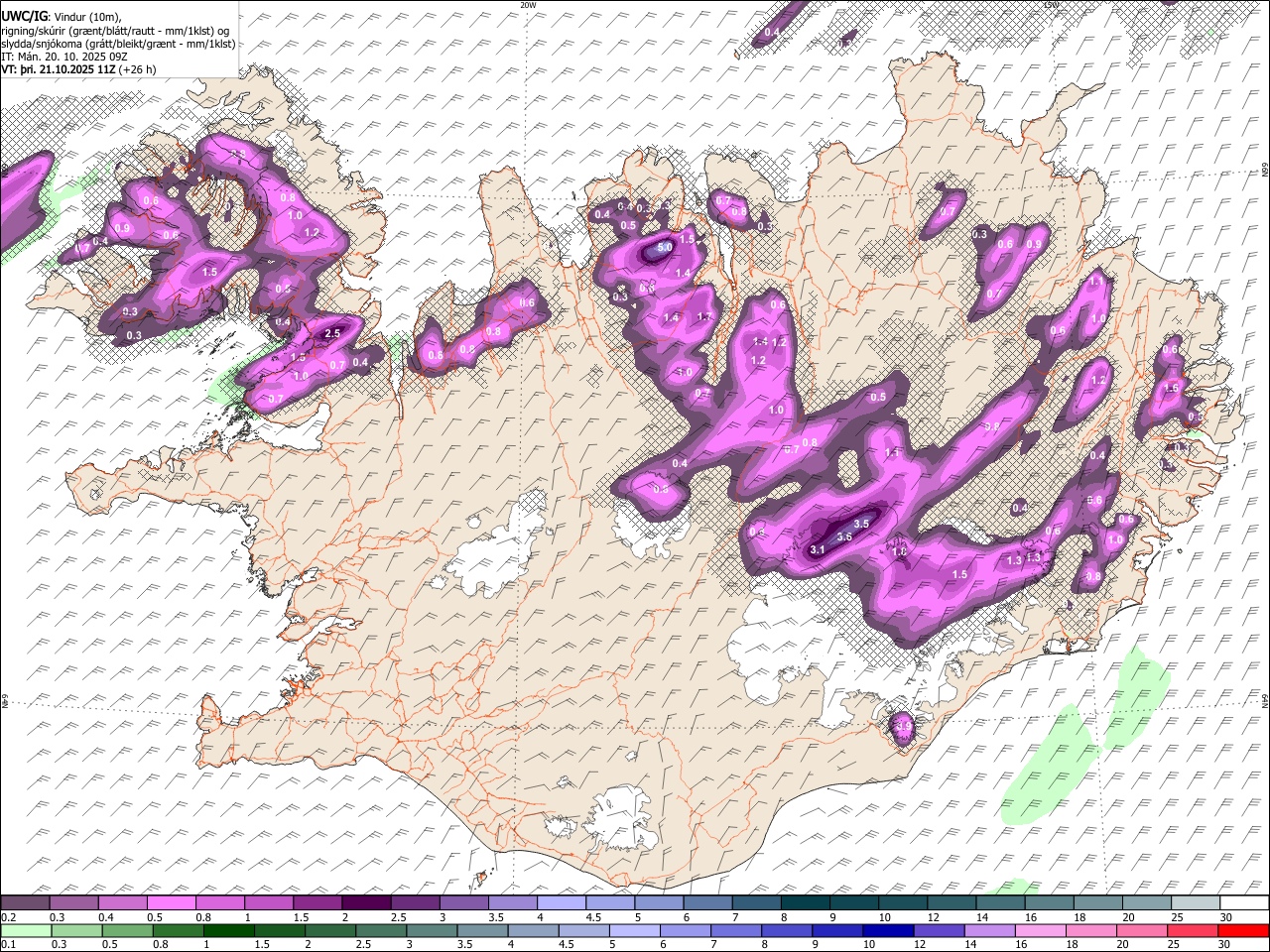Click the title text 'UWC/IG: Vindur (10m),'
The width and height of the screenshot is (1270, 952).
tap(61, 16)
